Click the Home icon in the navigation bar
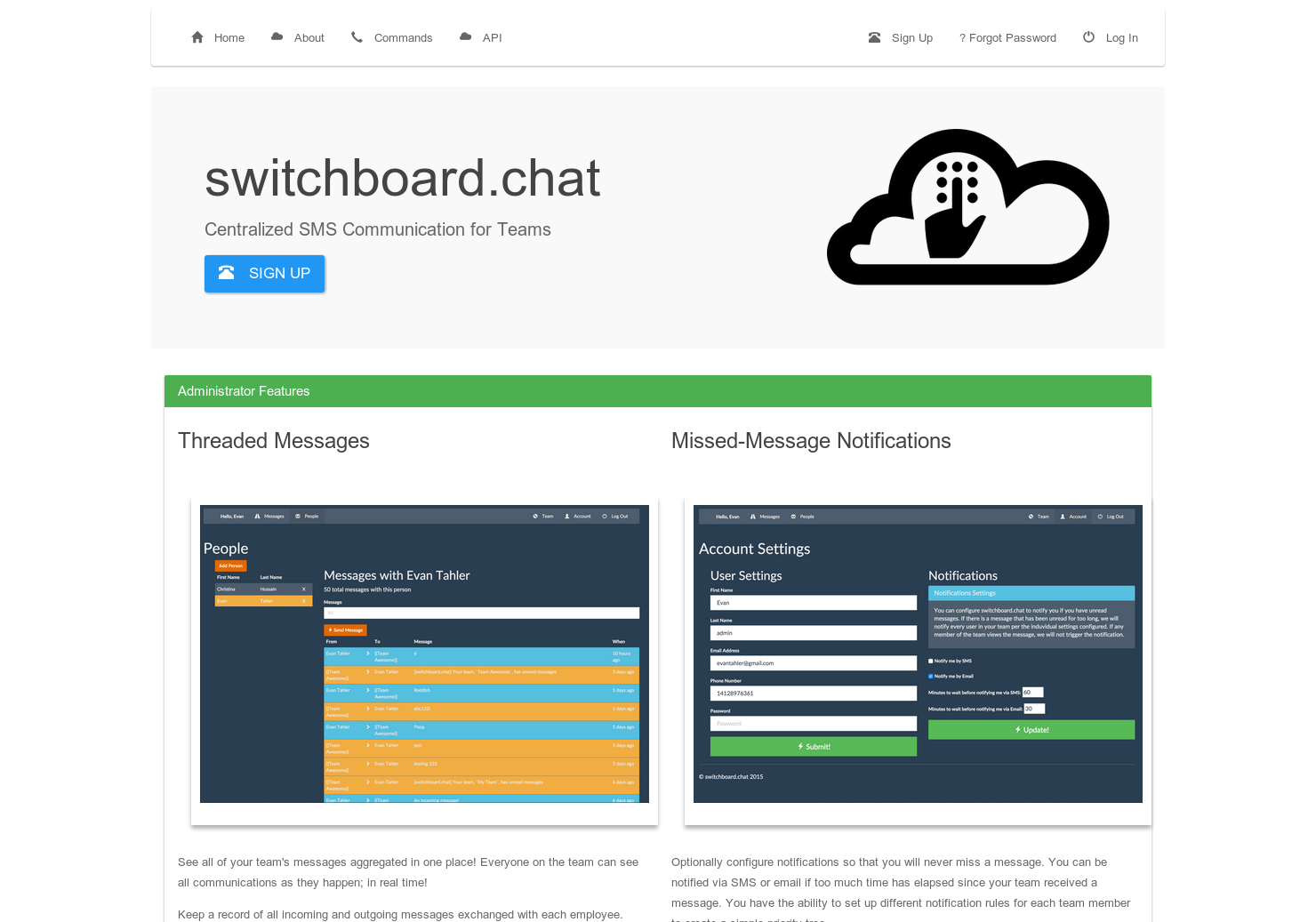 (x=197, y=37)
